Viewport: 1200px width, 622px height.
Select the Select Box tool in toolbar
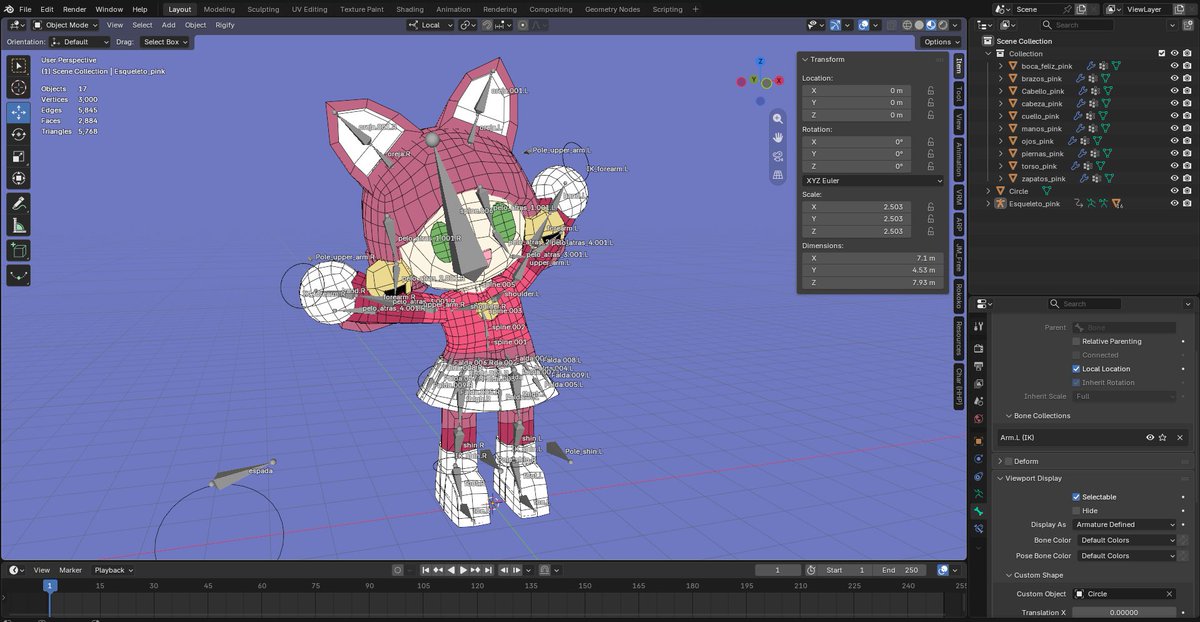19,66
